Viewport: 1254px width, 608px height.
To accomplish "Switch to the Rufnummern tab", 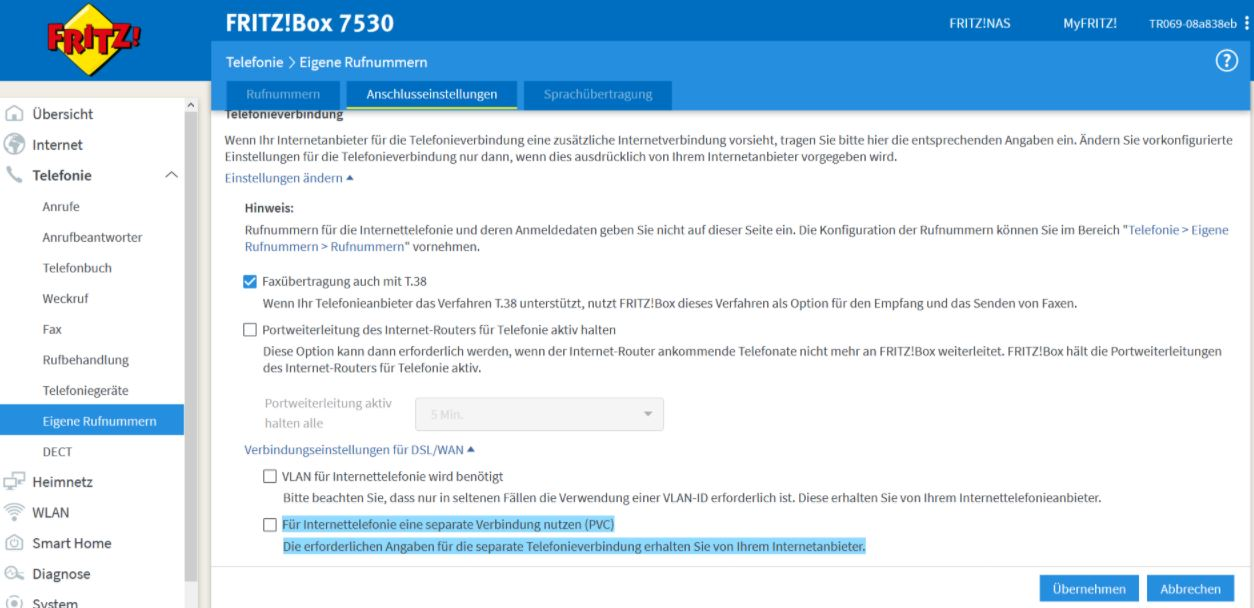I will [283, 94].
